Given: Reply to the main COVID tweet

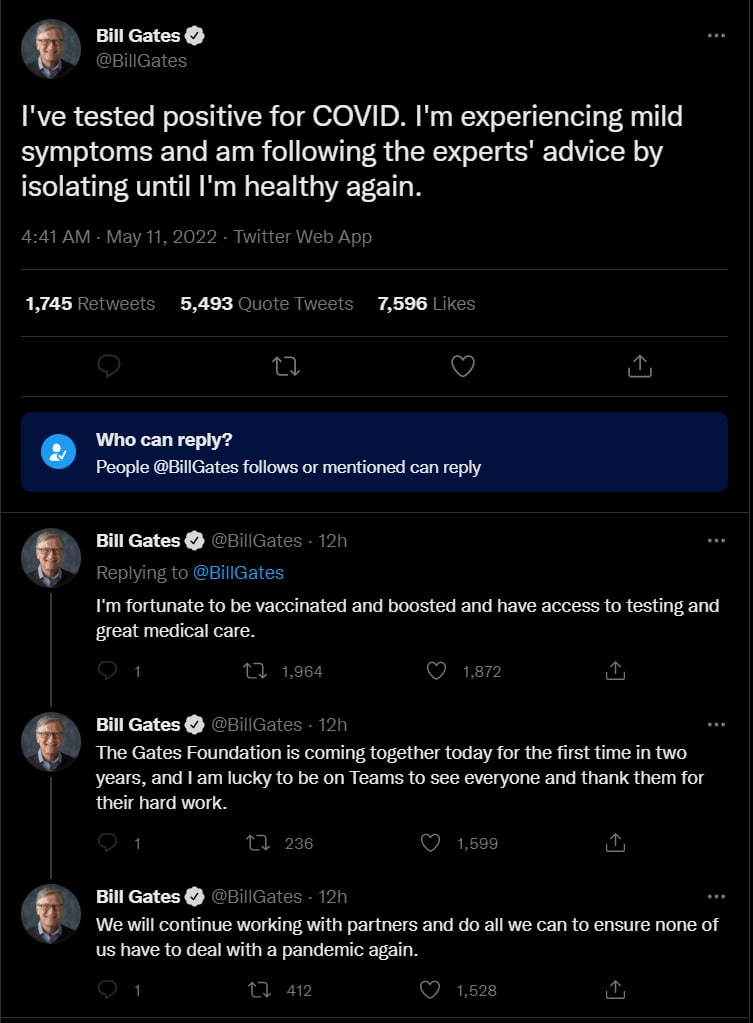Looking at the screenshot, I should (109, 367).
